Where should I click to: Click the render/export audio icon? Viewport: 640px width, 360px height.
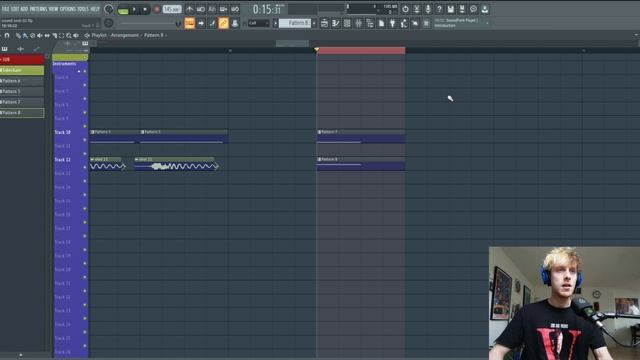tap(462, 9)
